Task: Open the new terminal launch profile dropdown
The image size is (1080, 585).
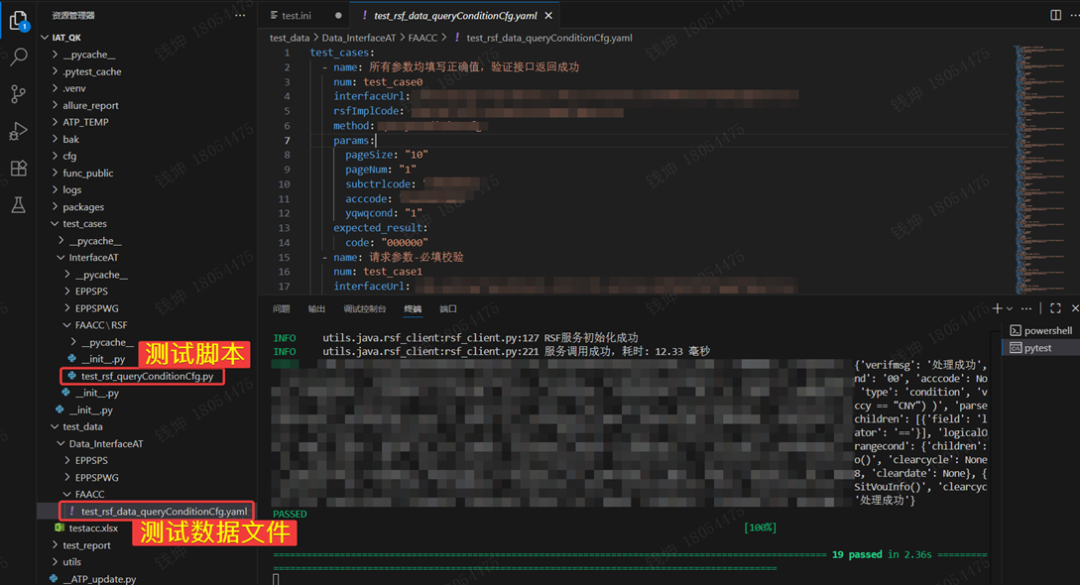Action: point(1010,309)
